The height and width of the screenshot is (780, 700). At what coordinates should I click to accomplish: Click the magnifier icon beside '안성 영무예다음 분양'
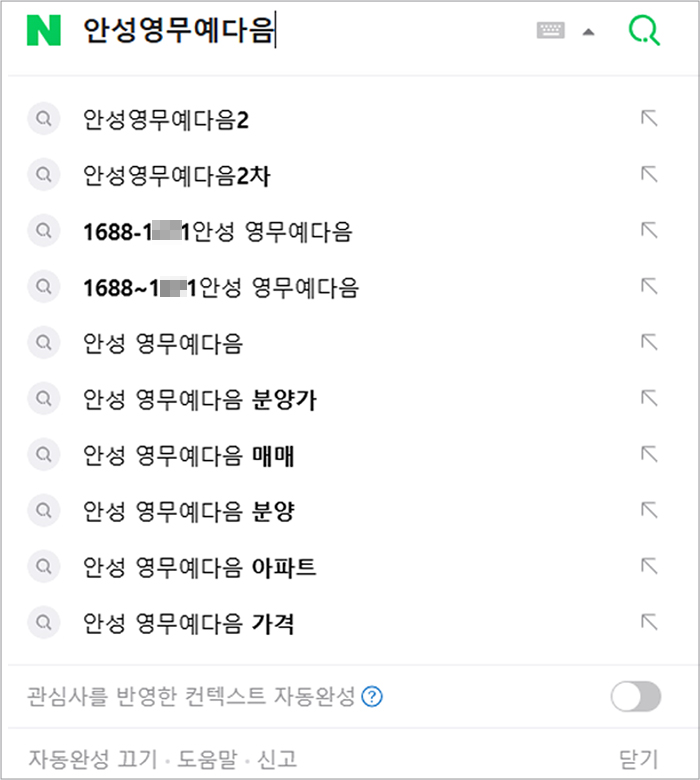click(x=44, y=513)
